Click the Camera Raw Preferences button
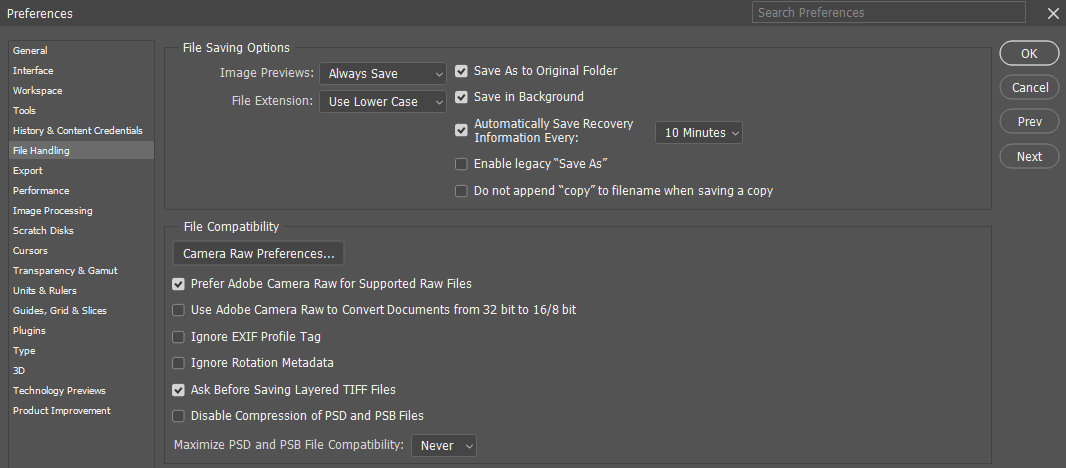1066x468 pixels. pyautogui.click(x=258, y=254)
